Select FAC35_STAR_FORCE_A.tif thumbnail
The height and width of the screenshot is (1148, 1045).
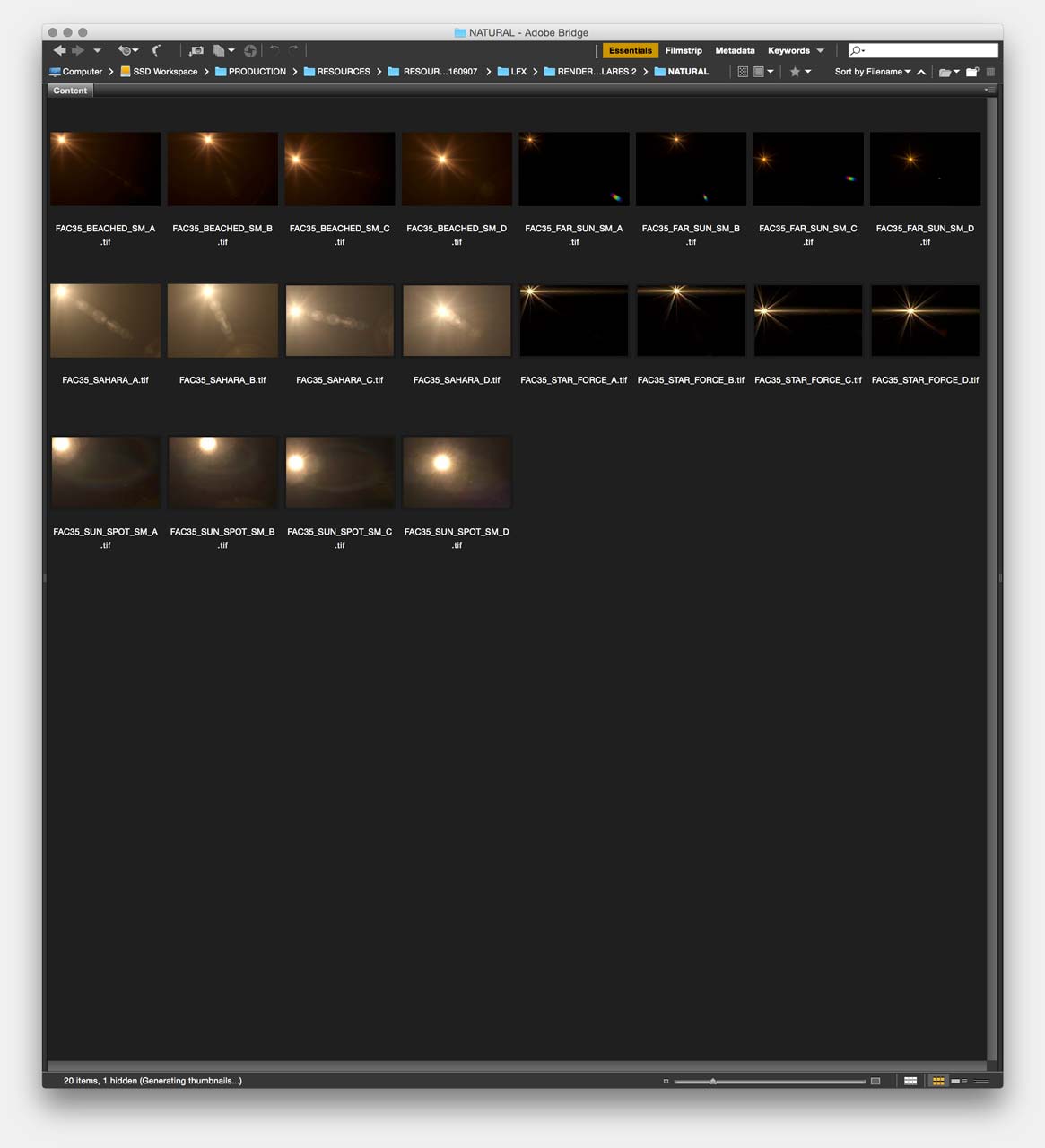(574, 321)
